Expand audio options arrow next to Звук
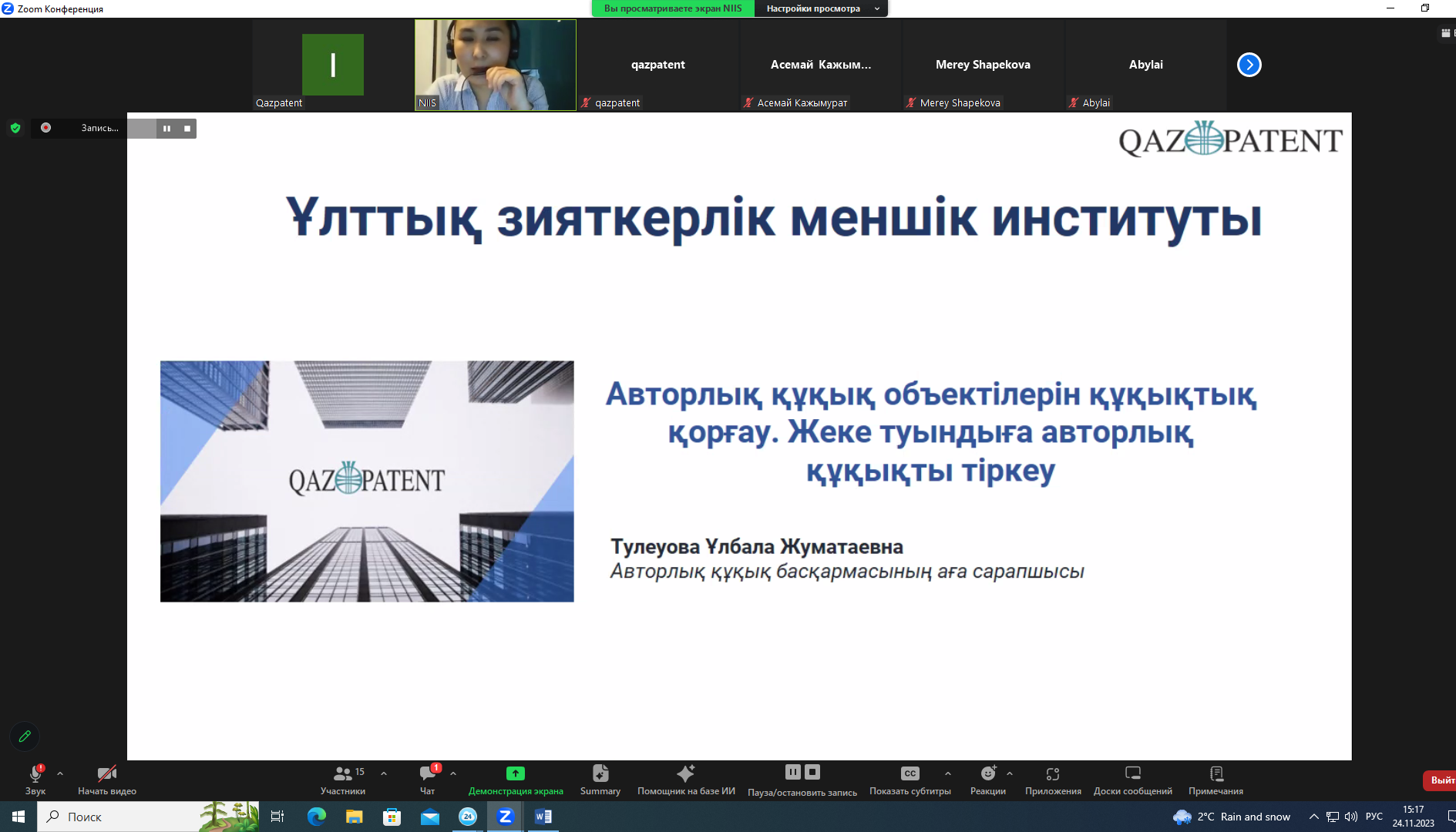 coord(60,773)
